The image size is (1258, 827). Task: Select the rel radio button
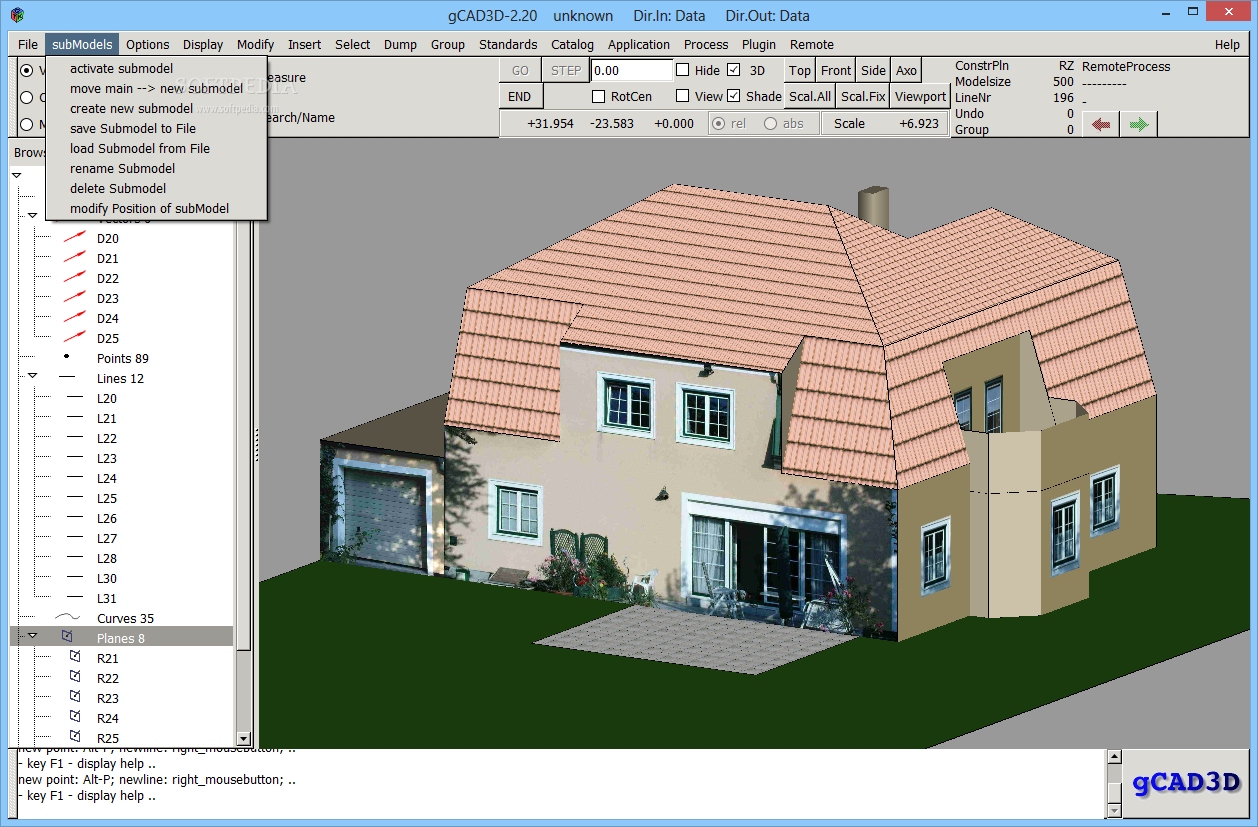pyautogui.click(x=718, y=124)
